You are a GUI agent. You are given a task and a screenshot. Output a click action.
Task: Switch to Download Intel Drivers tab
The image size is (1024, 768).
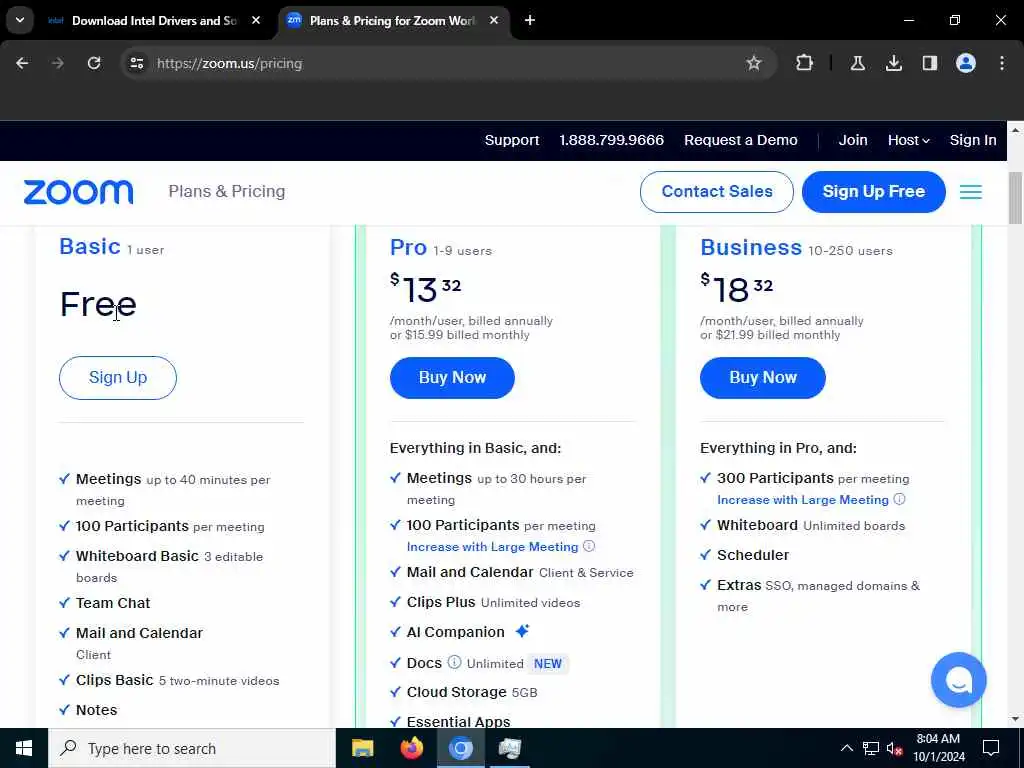[x=155, y=20]
